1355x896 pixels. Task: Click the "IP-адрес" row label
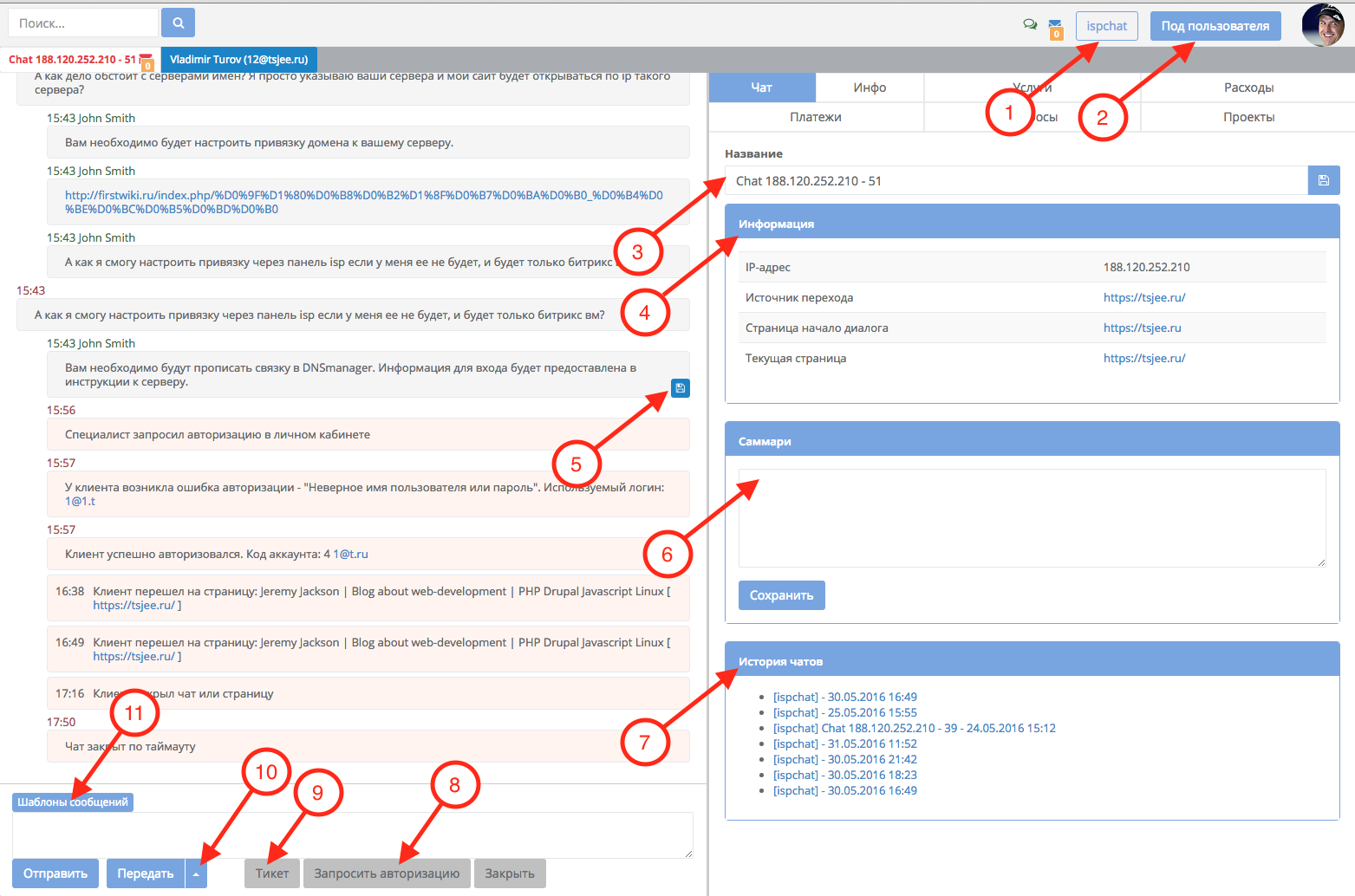[768, 267]
